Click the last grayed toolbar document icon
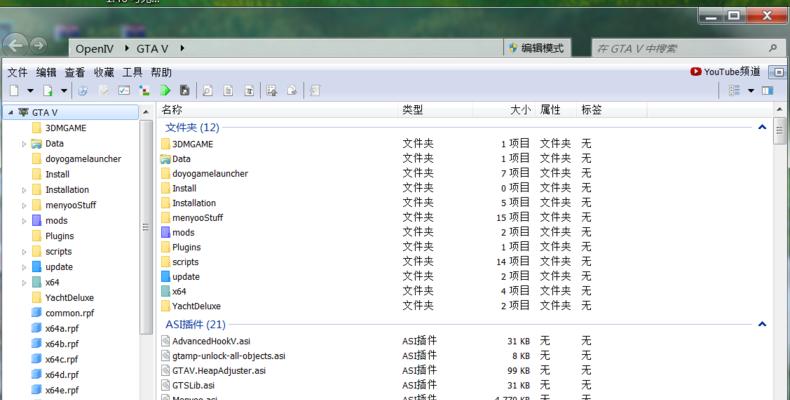 click(315, 91)
